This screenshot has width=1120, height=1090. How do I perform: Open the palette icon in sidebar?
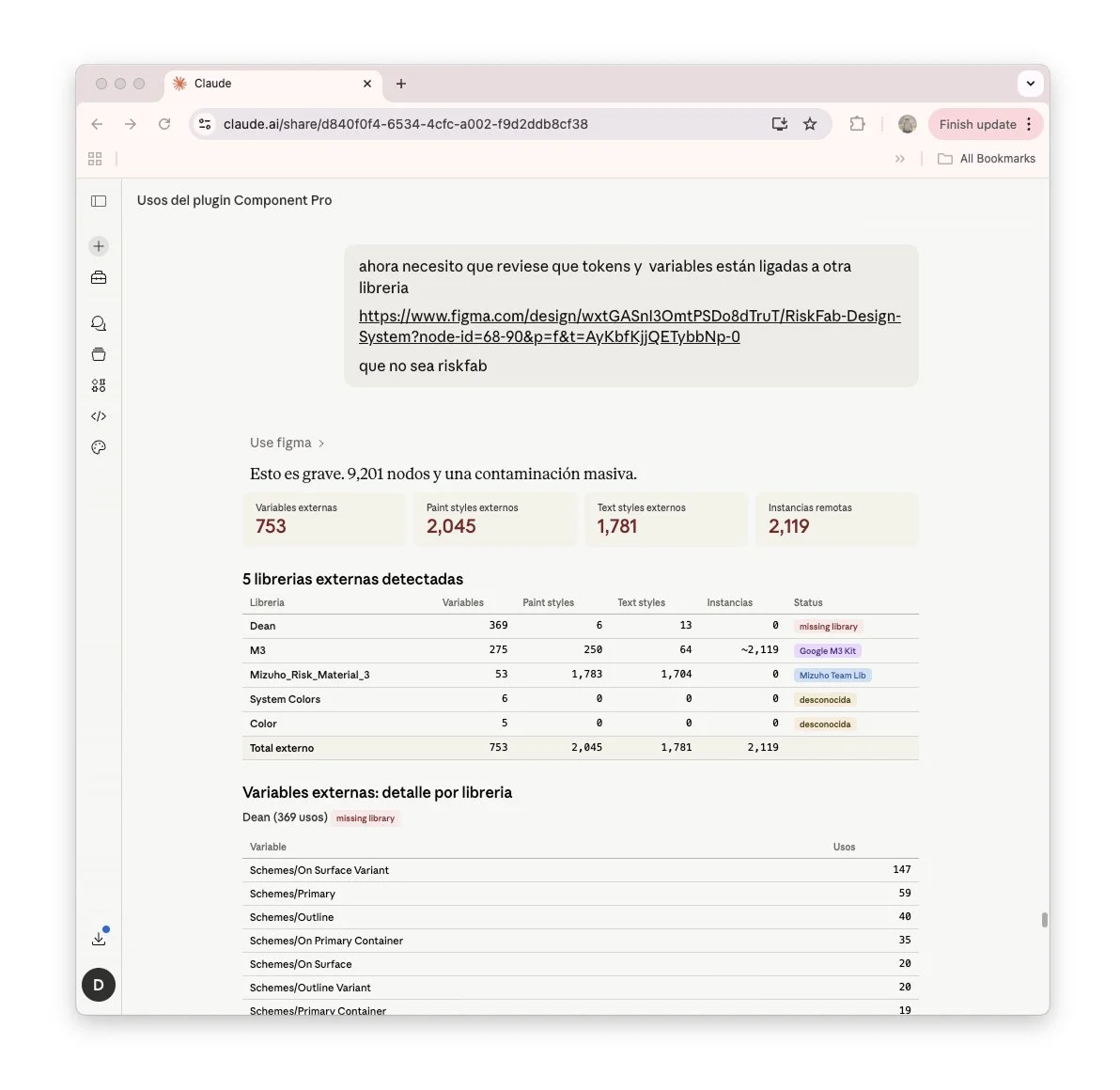(99, 447)
